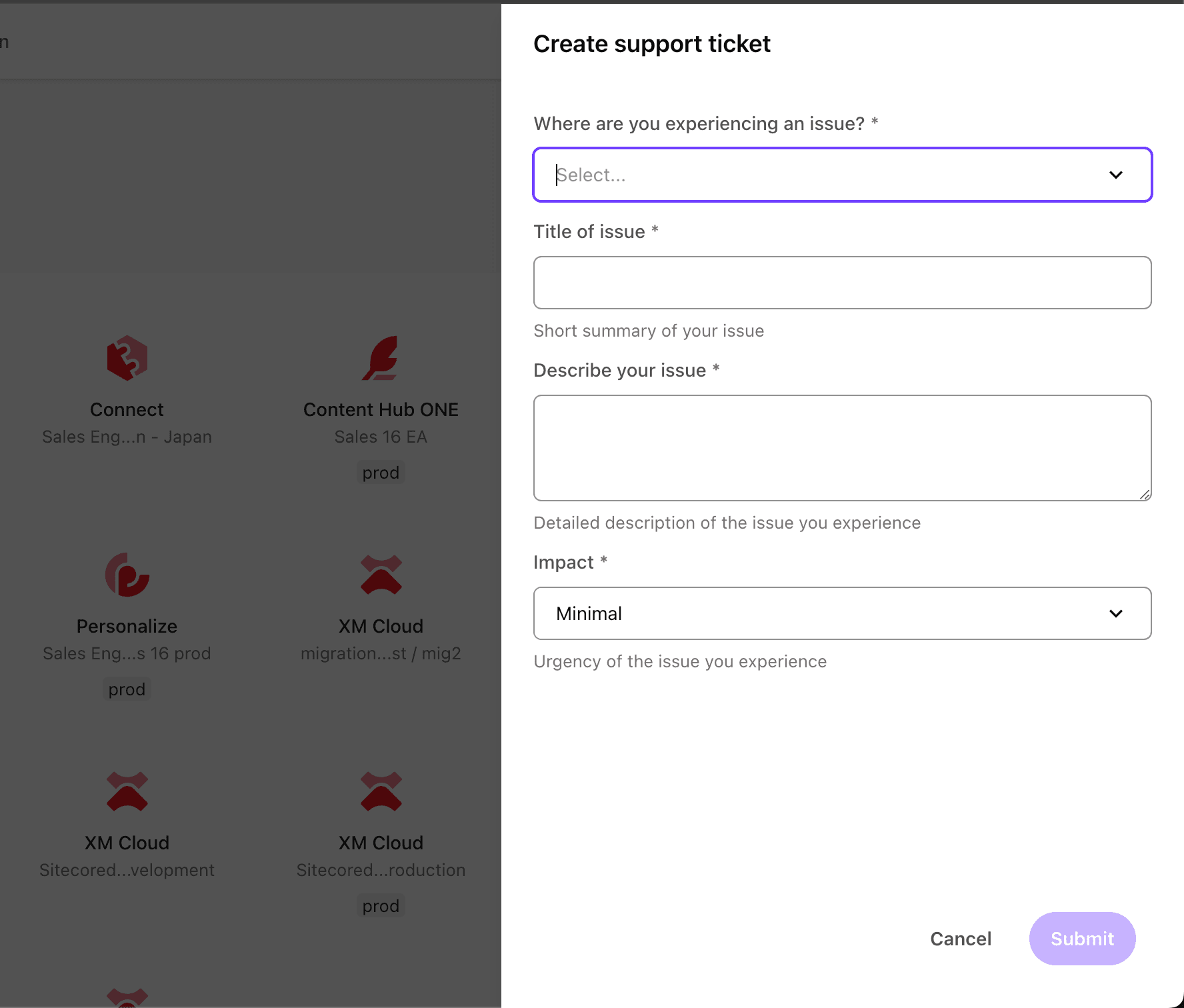Click the Content Hub ONE title
Screen dimensions: 1184x1008
point(381,409)
